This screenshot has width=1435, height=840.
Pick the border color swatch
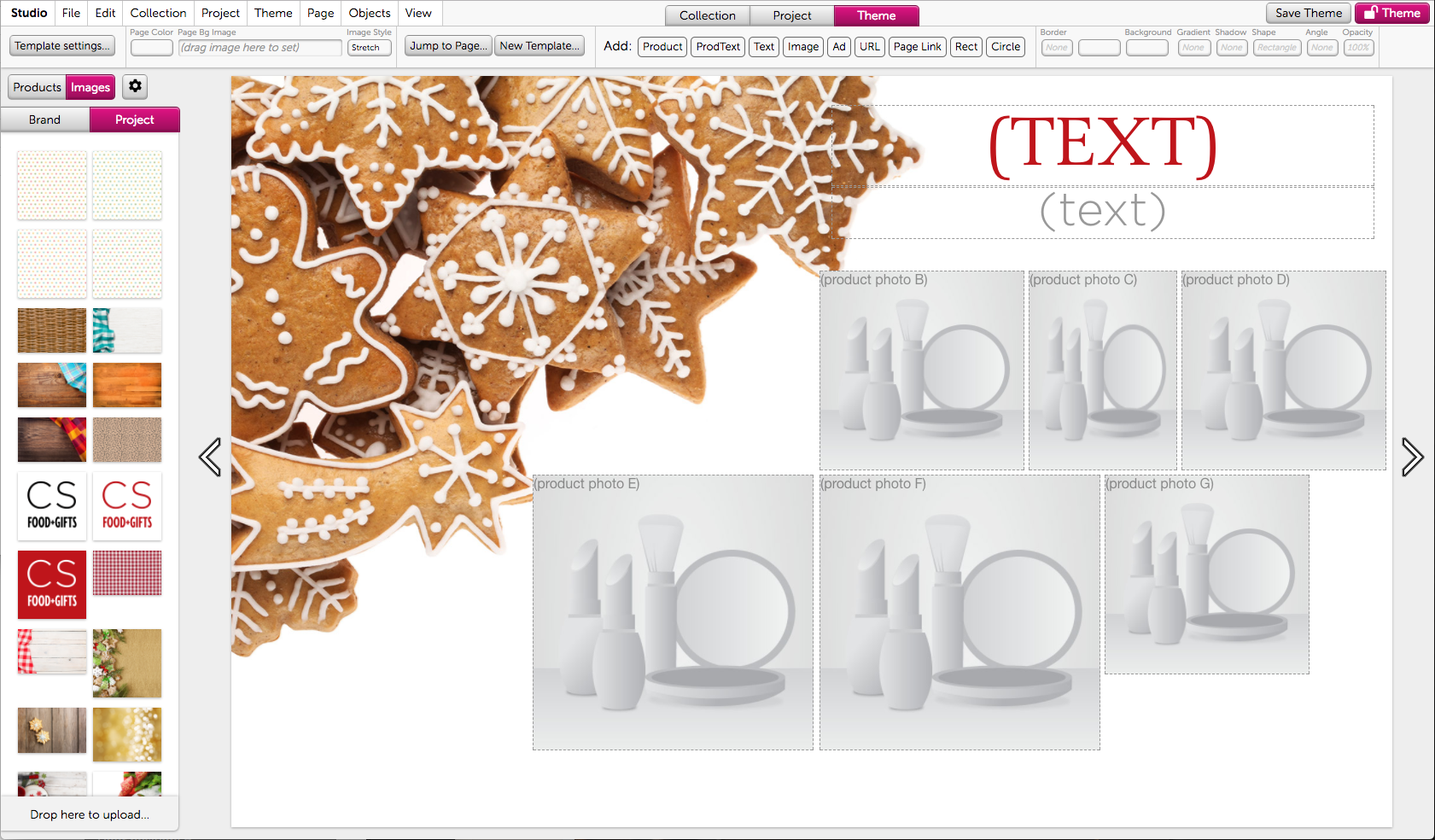[1100, 48]
